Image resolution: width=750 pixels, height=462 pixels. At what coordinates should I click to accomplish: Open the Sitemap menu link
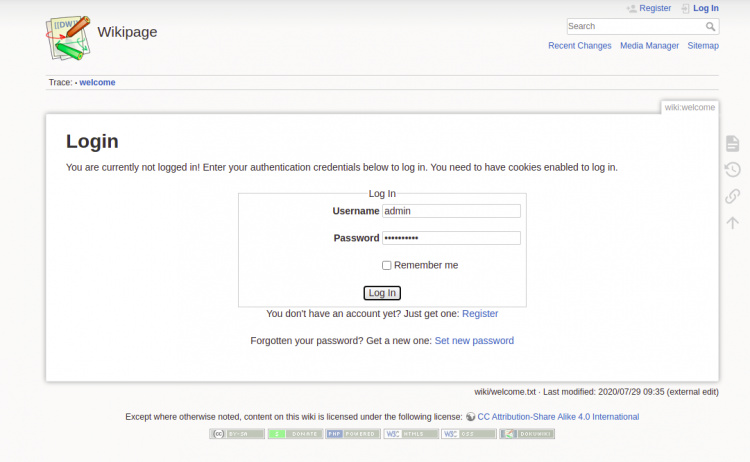[703, 46]
